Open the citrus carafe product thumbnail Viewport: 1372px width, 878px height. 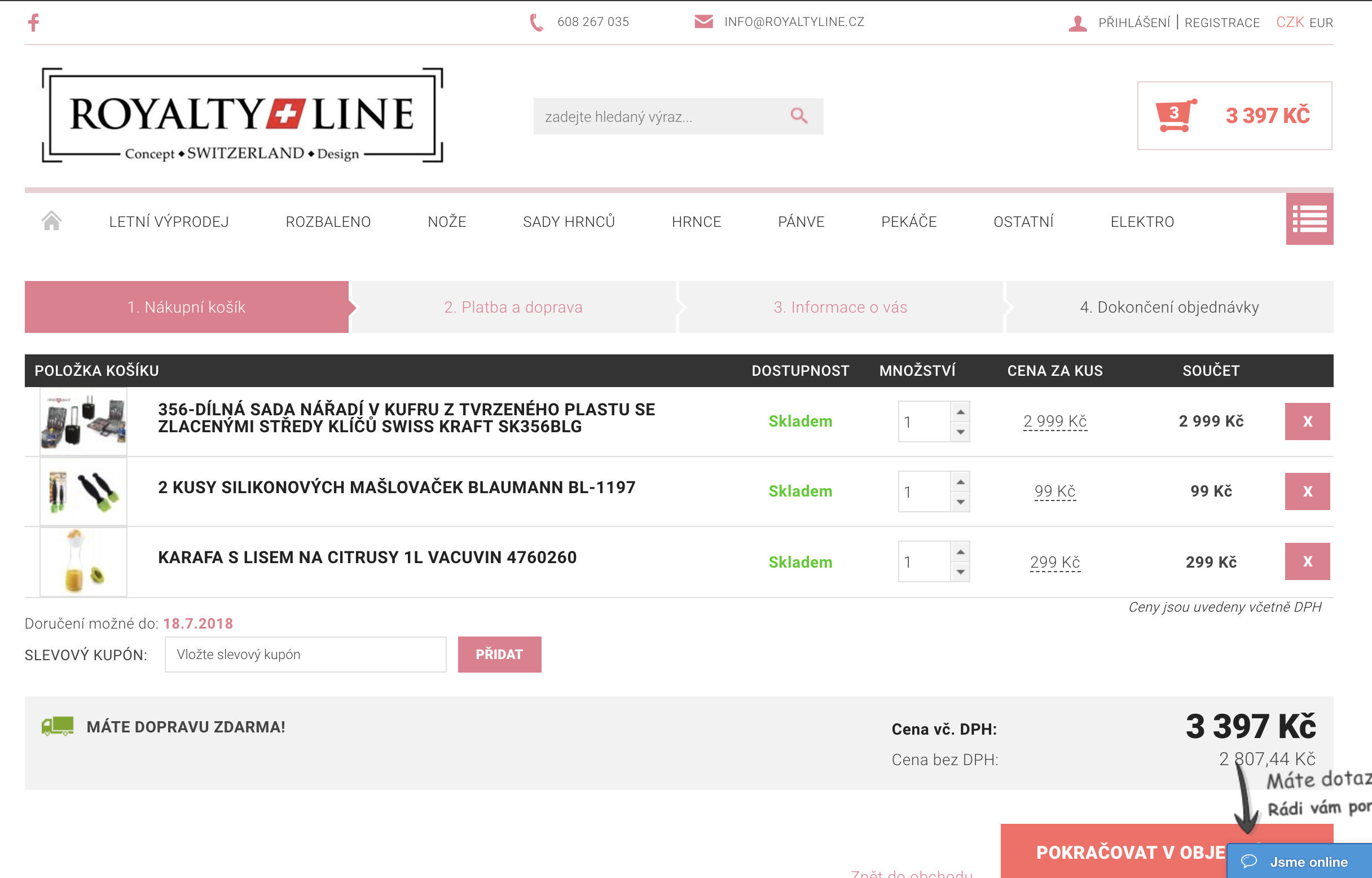(83, 561)
